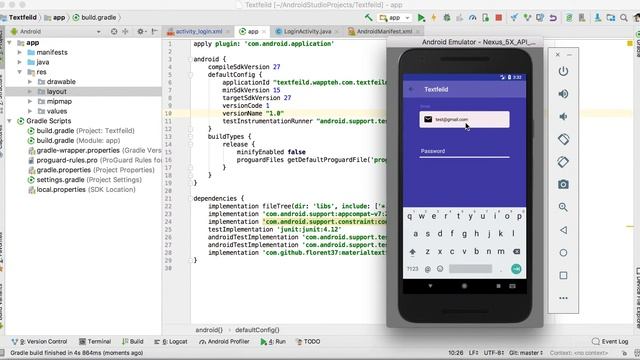The height and width of the screenshot is (360, 640).
Task: Click the UTF-8 encoding indicator
Action: 493,353
